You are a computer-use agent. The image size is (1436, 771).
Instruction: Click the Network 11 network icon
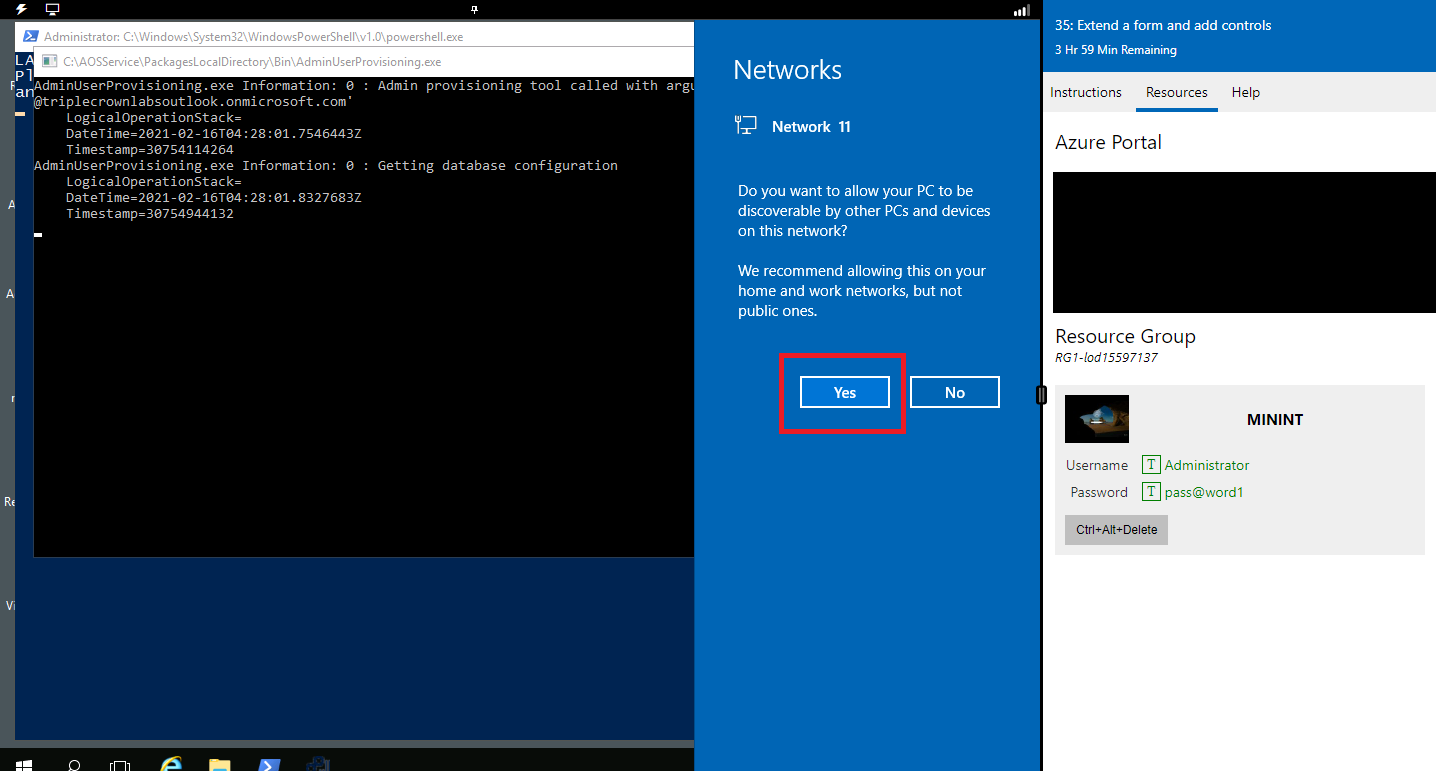coord(745,126)
